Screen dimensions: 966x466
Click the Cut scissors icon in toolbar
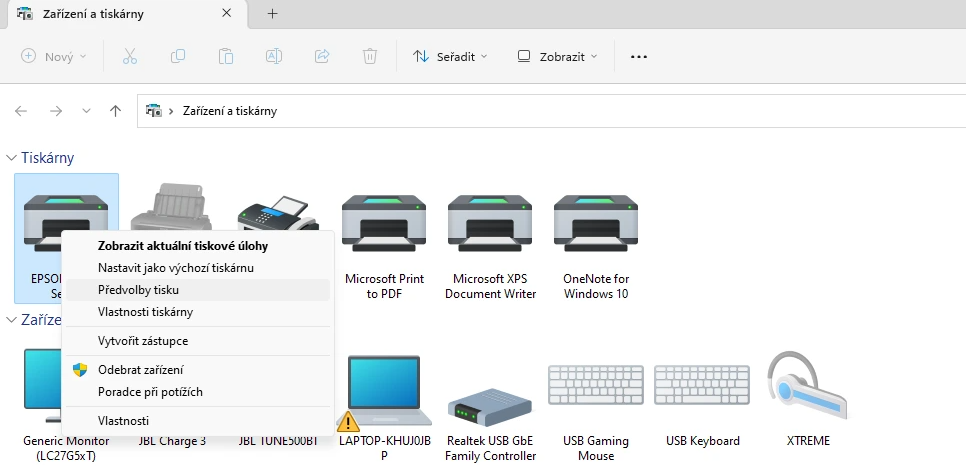pyautogui.click(x=129, y=57)
